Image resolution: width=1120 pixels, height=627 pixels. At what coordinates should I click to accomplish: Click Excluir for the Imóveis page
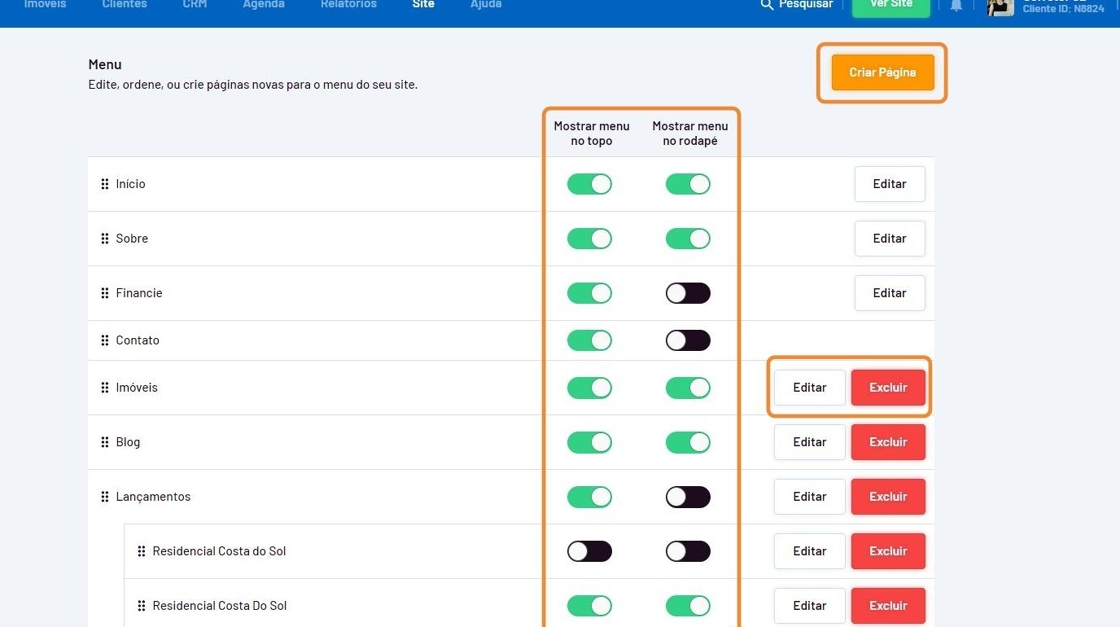887,388
